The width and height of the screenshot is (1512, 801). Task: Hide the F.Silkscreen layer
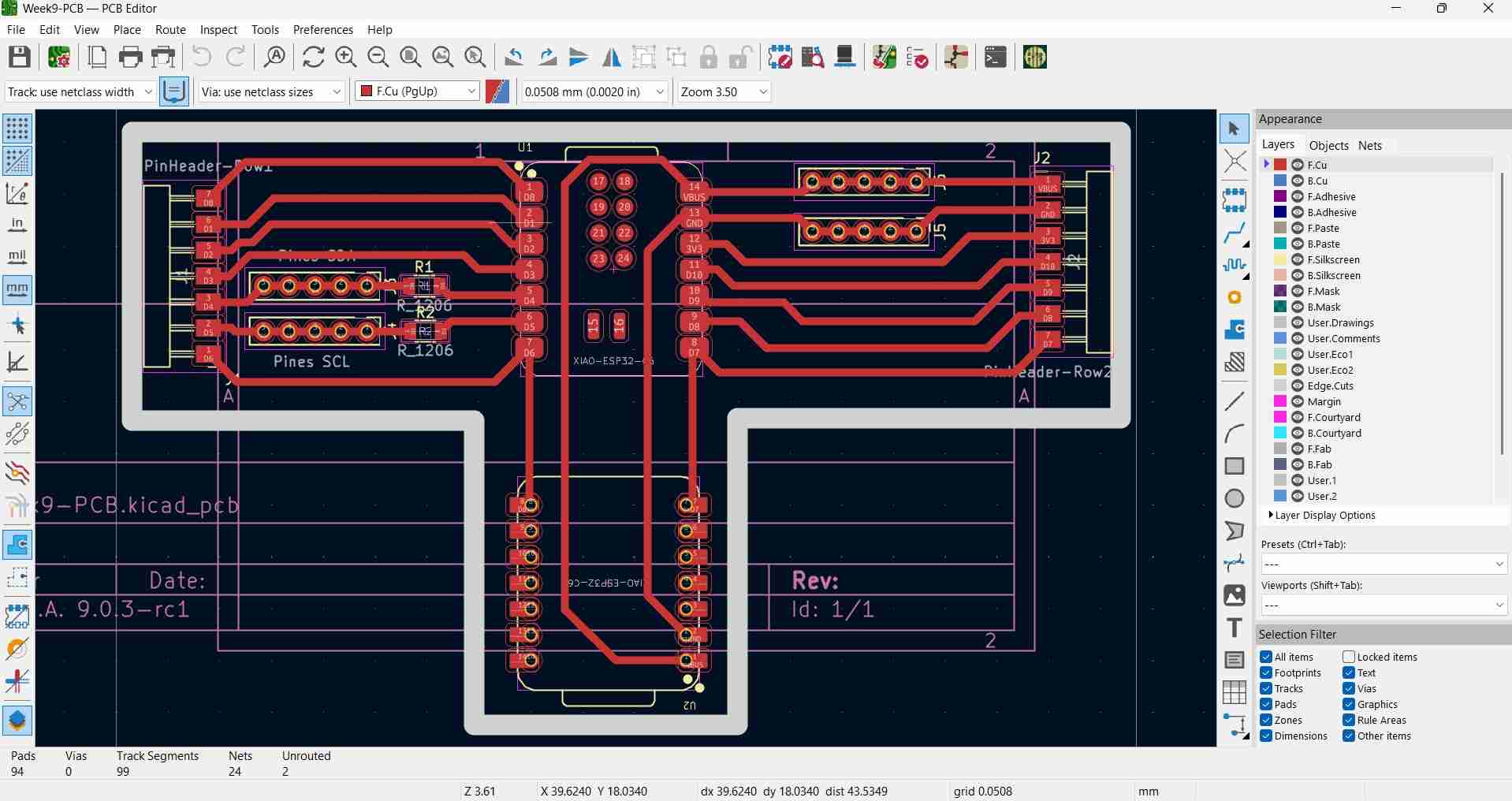coord(1298,259)
